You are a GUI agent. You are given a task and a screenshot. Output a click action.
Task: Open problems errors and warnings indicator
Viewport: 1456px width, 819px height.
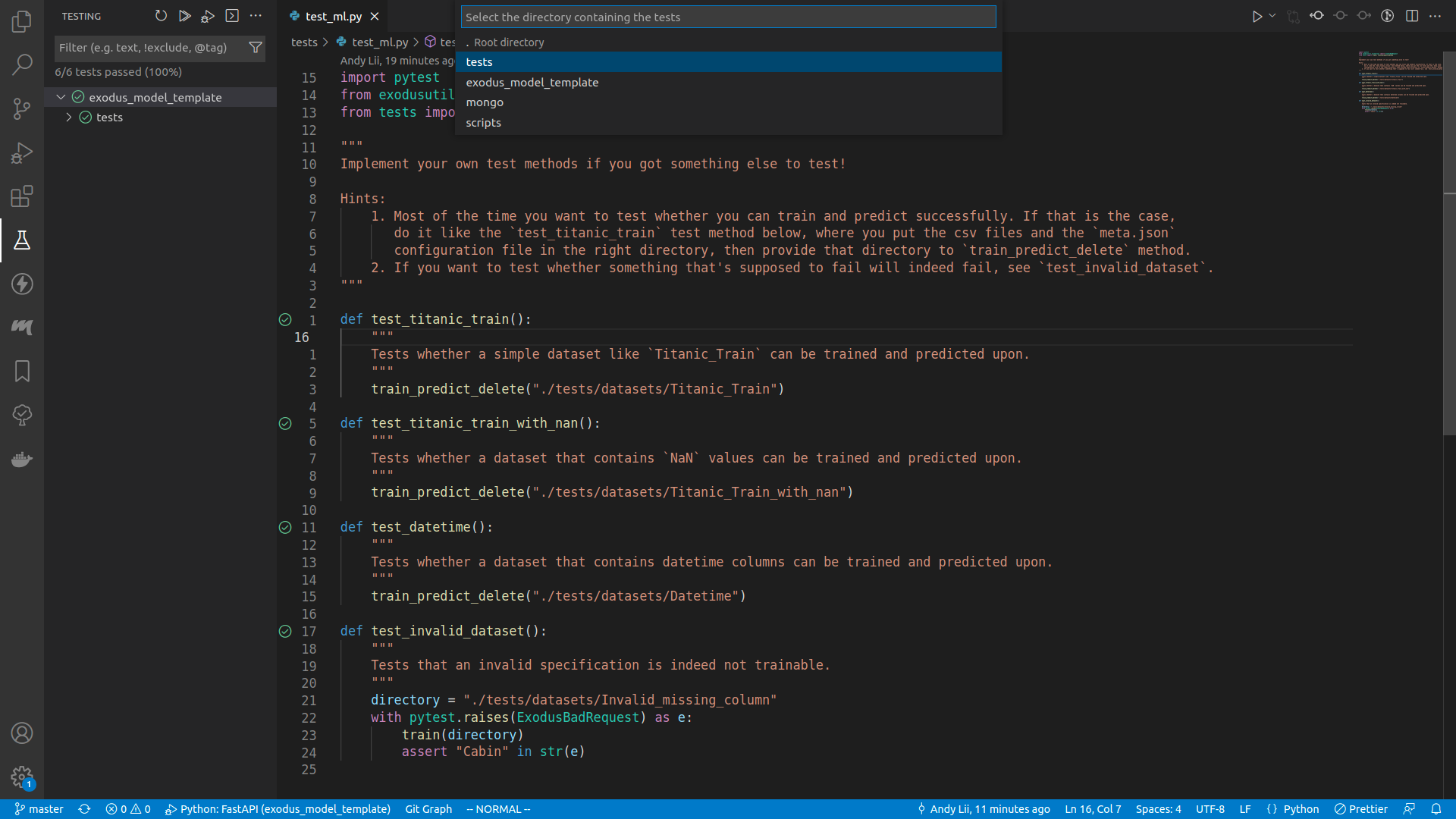[128, 809]
